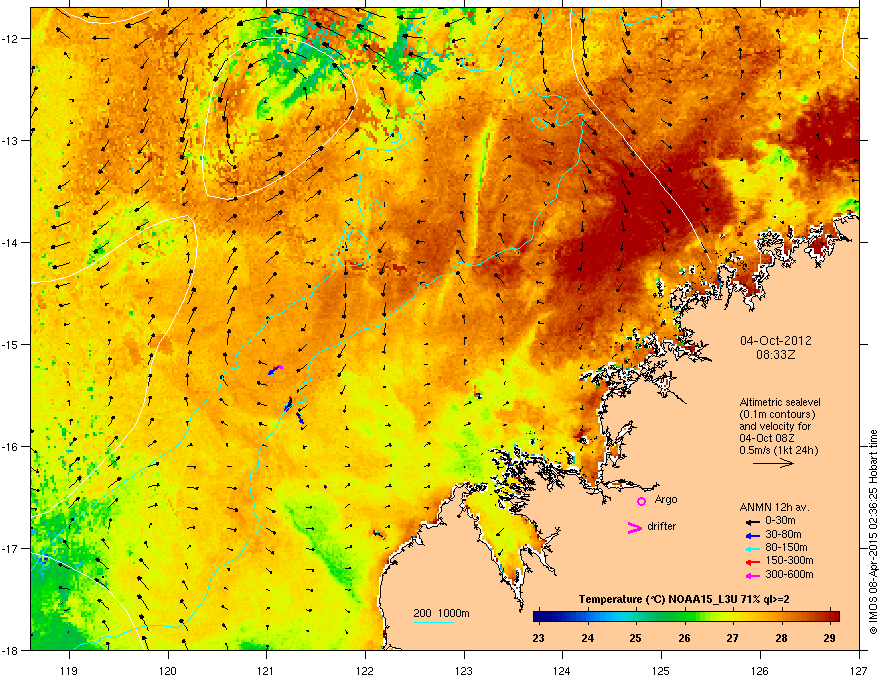
Task: Click the blue-magenta mooring arrow near 121E, 15.2S
Action: [274, 370]
